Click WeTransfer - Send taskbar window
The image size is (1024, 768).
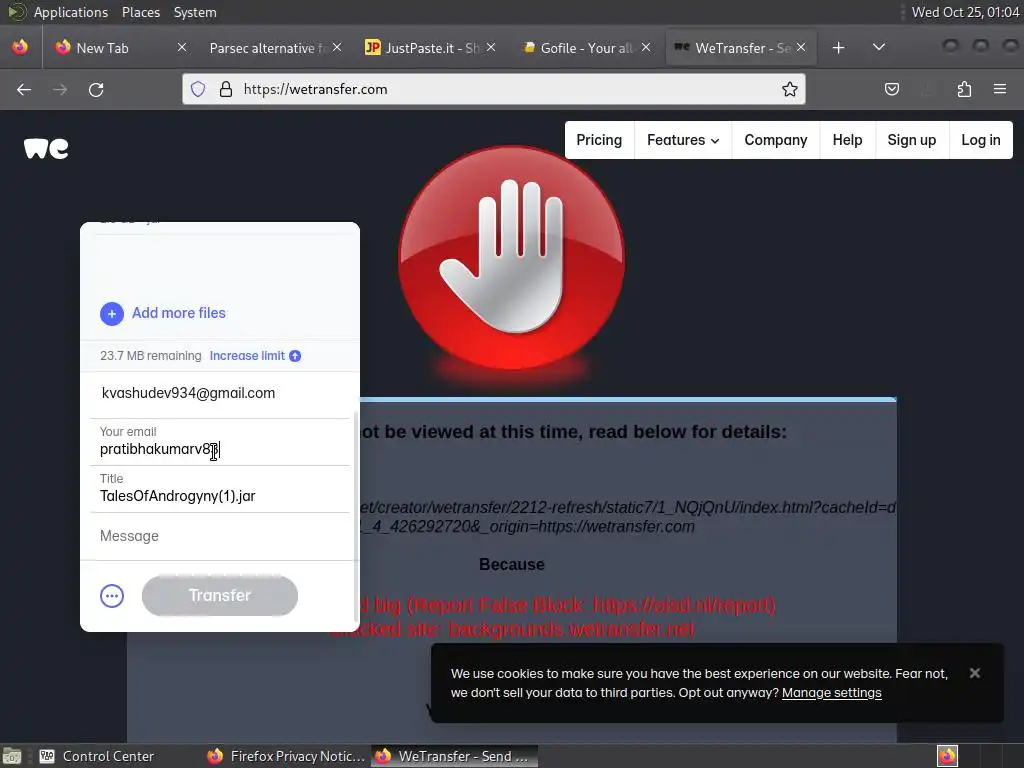tap(454, 756)
